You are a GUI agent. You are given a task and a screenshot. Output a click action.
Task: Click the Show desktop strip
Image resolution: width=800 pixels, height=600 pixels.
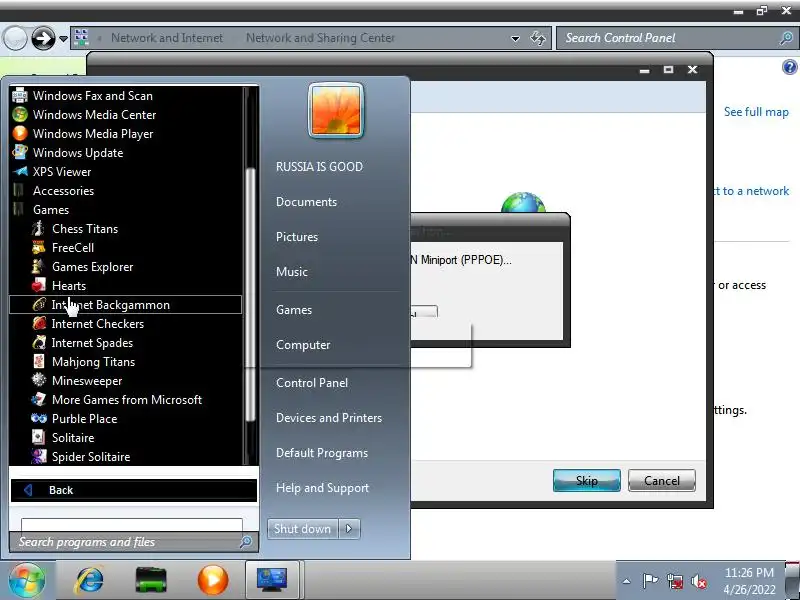pos(792,580)
